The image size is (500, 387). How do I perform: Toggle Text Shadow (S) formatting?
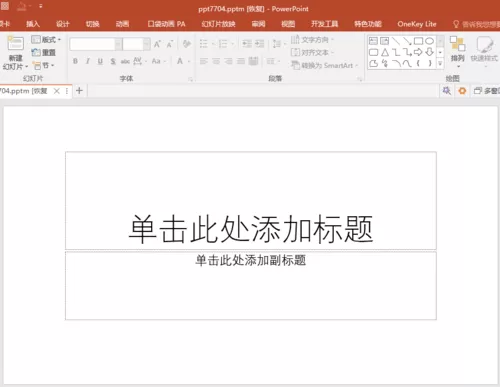pos(113,61)
